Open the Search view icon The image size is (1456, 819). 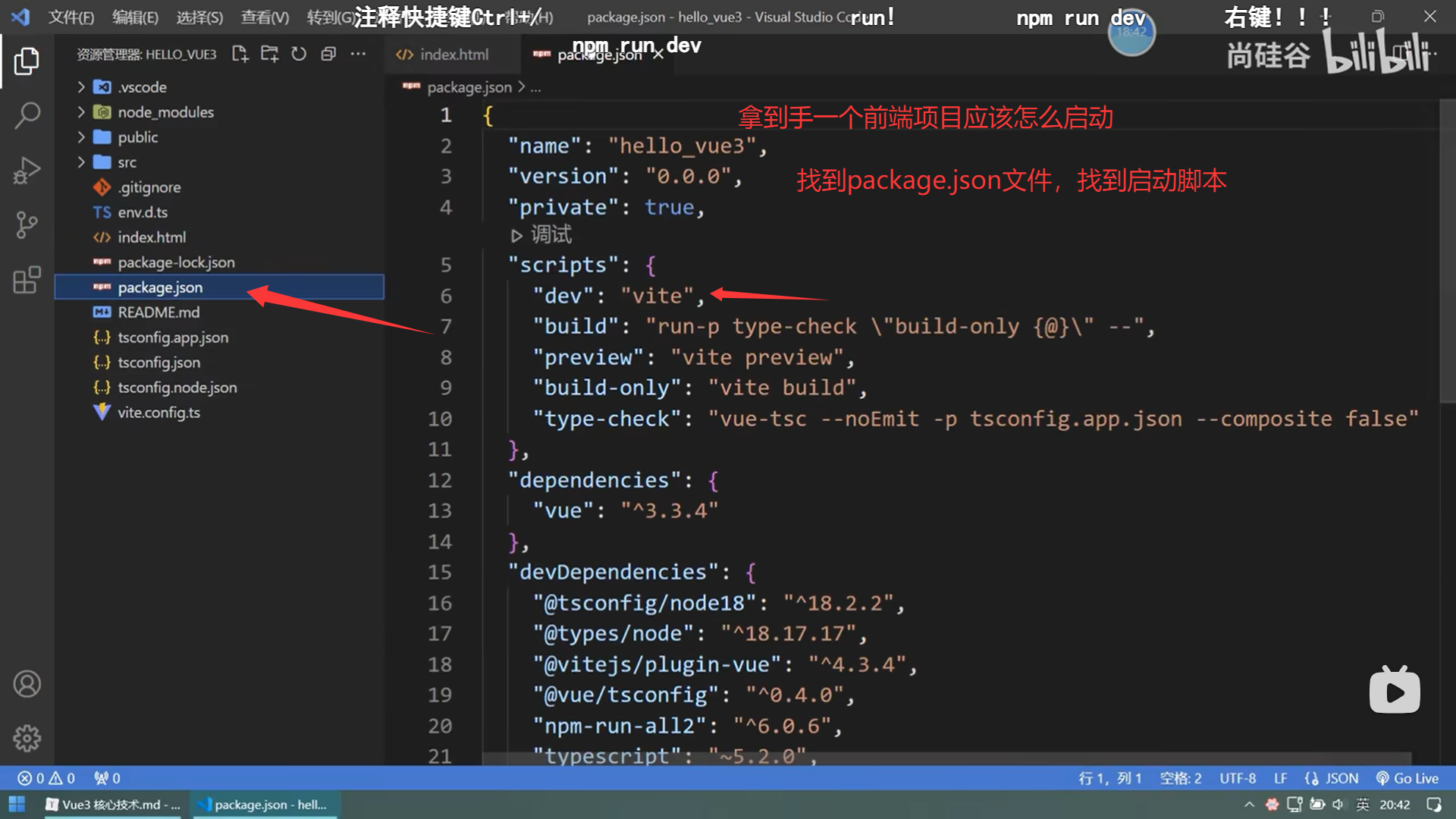coord(27,116)
